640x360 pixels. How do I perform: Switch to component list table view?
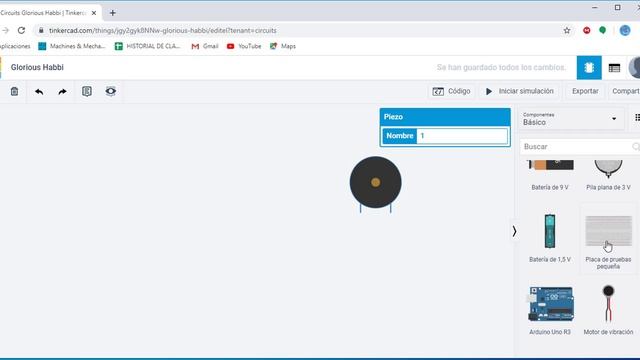614,68
